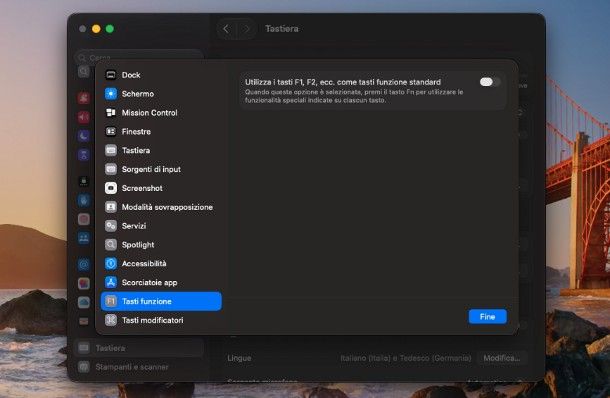The width and height of the screenshot is (610, 398).
Task: Click the Sorgenti di input icon
Action: pos(111,169)
